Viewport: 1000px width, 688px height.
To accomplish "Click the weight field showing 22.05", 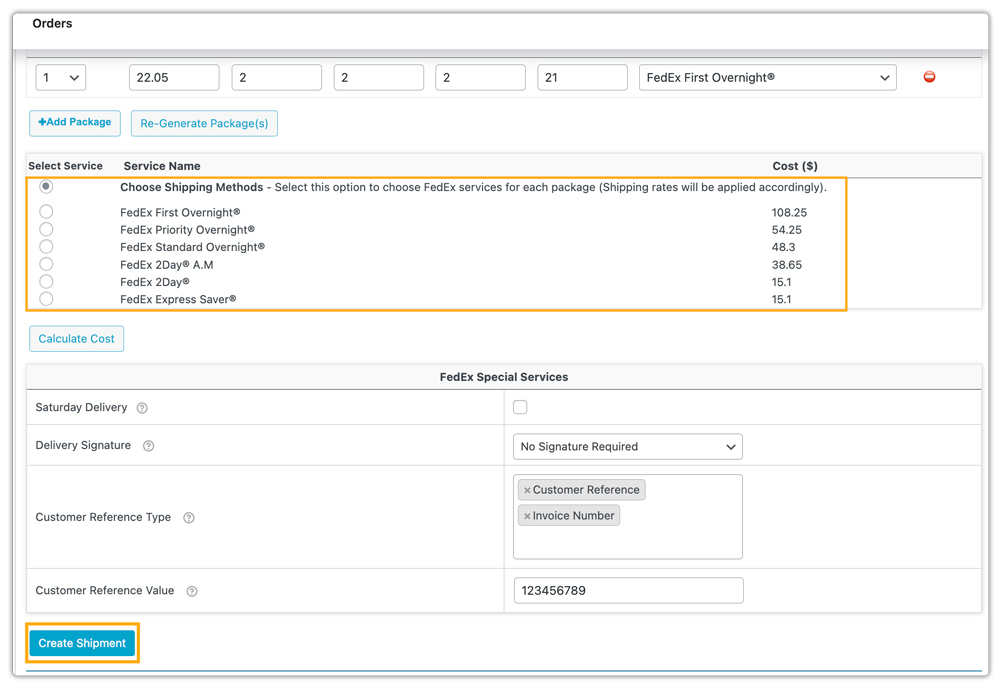I will pyautogui.click(x=174, y=78).
